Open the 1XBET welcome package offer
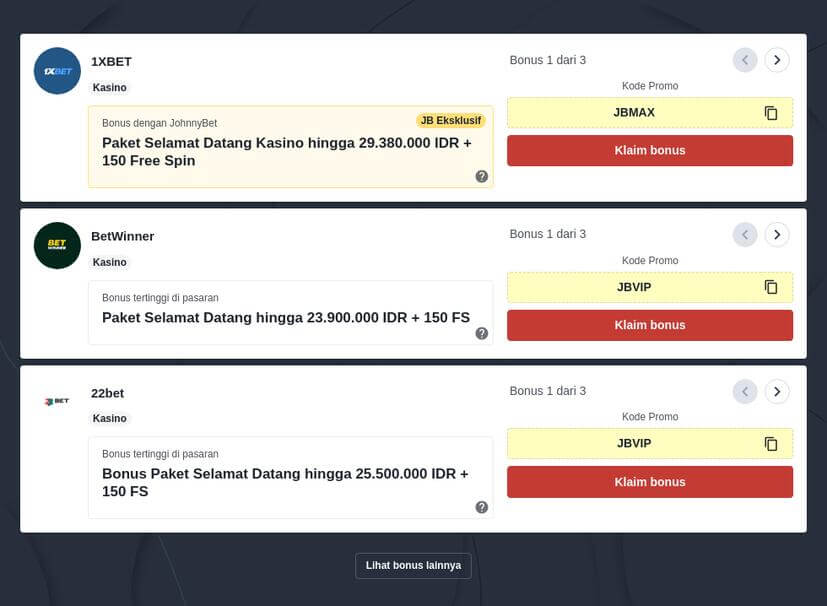The width and height of the screenshot is (827, 606). click(x=287, y=152)
